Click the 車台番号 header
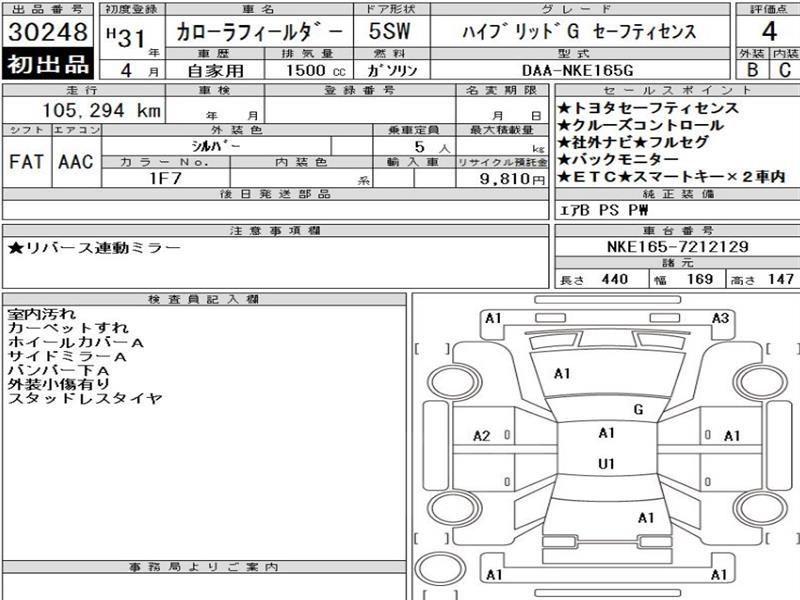This screenshot has width=800, height=600. click(678, 231)
